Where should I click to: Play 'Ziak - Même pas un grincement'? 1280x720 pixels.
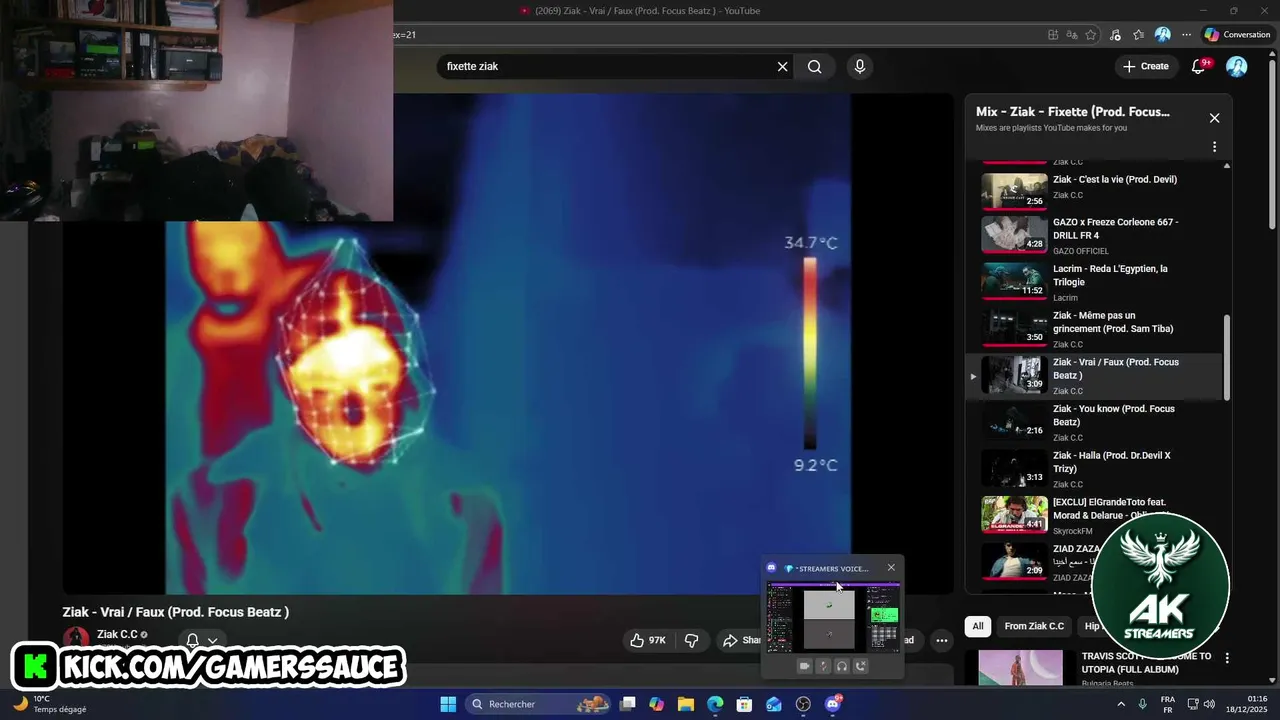[x=1096, y=328]
